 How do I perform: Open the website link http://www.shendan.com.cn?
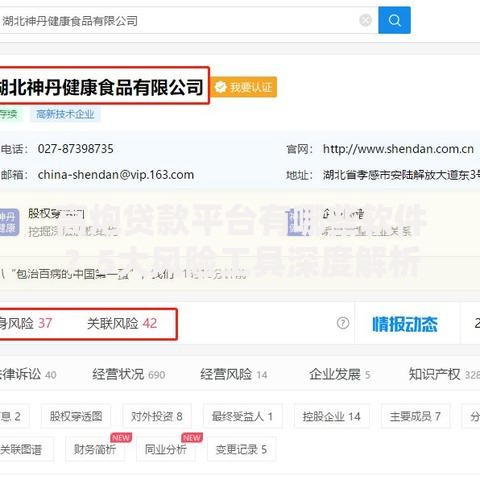pos(398,149)
